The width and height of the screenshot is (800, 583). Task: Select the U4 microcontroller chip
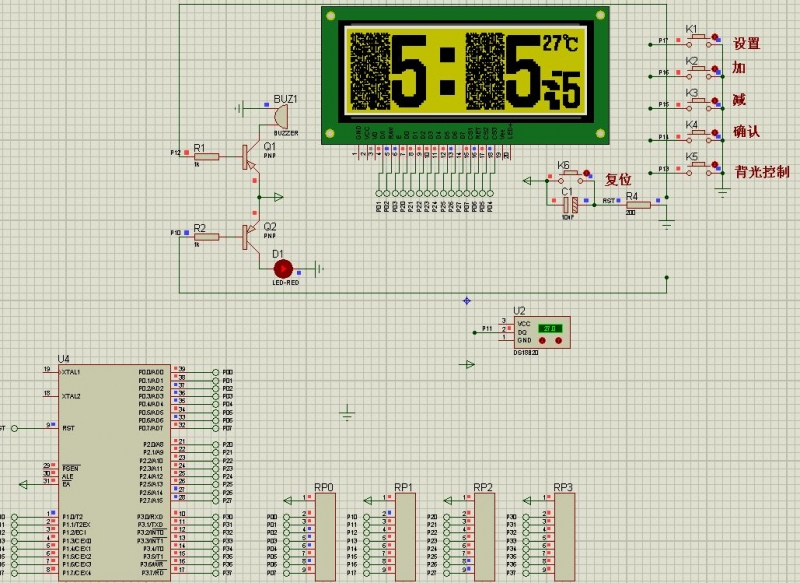point(113,470)
